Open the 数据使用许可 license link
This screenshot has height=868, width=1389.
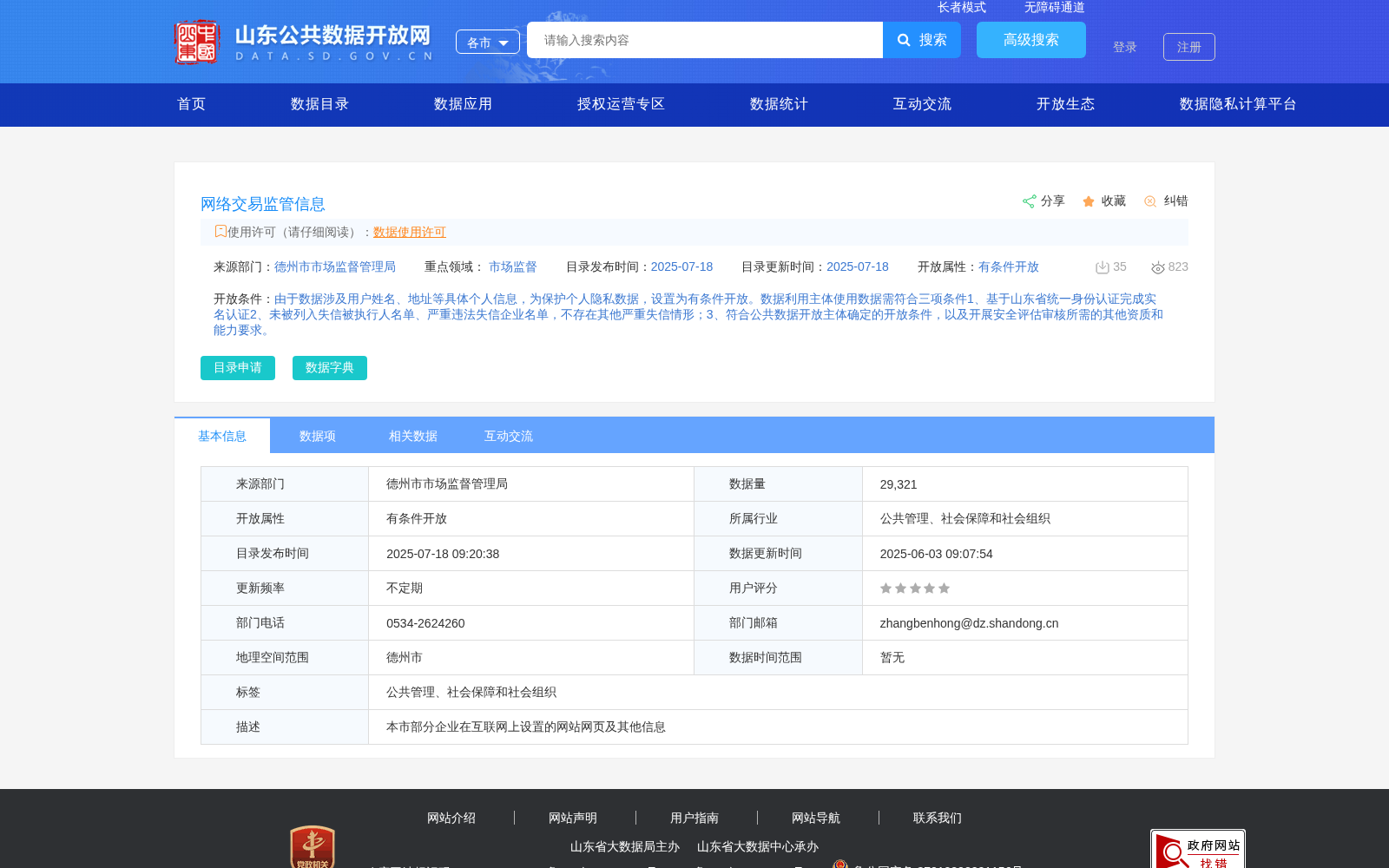(x=410, y=232)
